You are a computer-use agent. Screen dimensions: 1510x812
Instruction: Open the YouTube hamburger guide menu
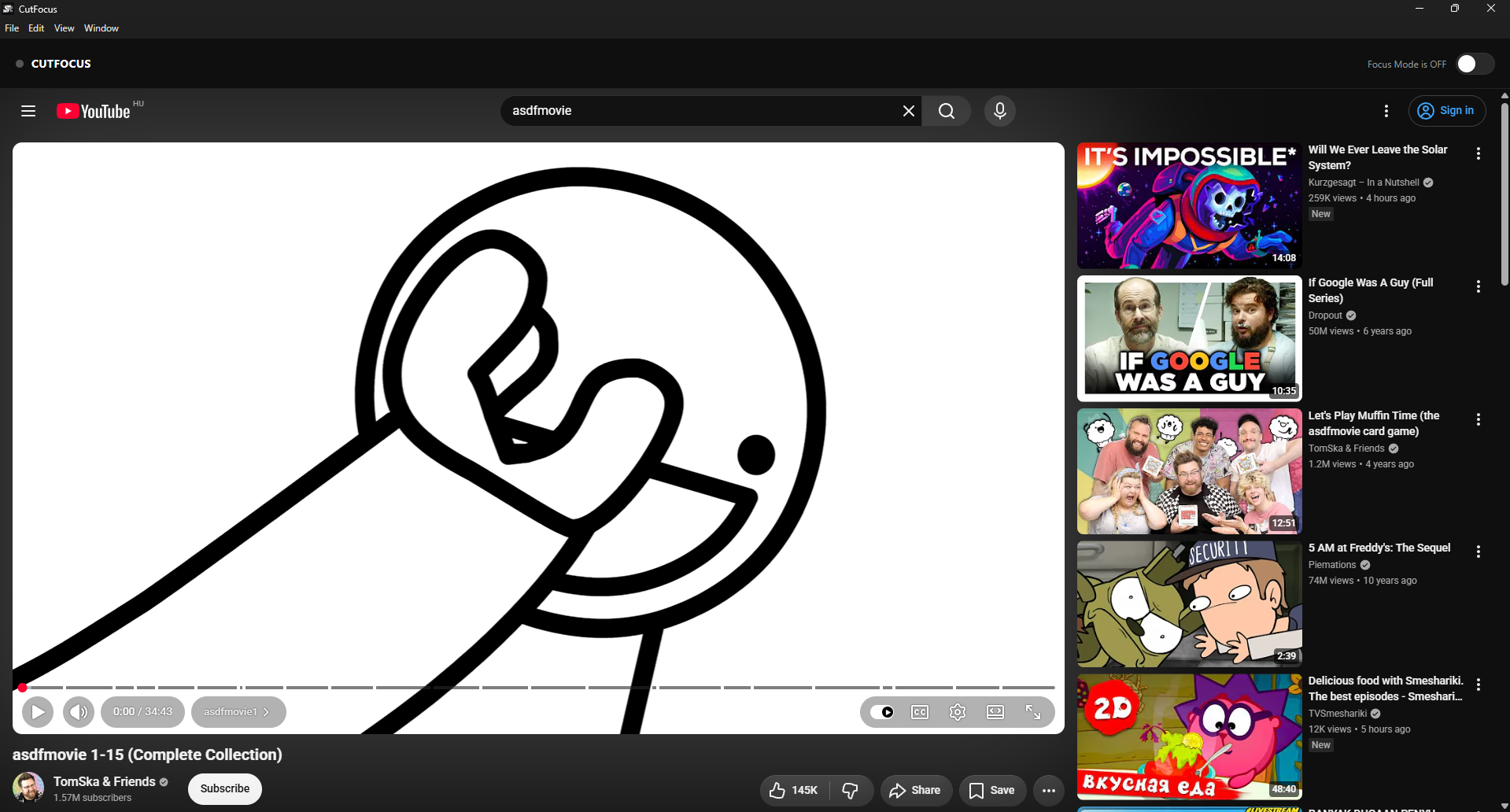28,111
